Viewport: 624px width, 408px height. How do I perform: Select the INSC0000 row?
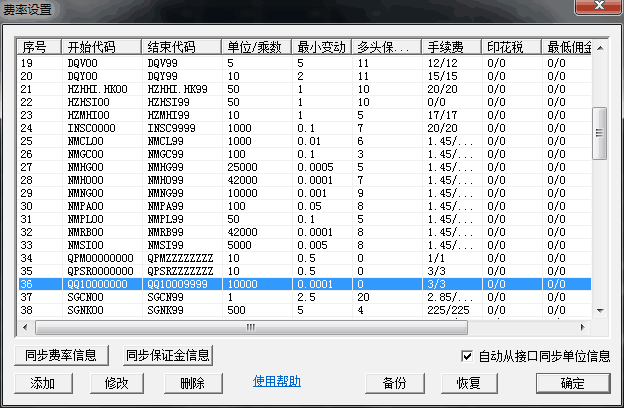click(305, 128)
